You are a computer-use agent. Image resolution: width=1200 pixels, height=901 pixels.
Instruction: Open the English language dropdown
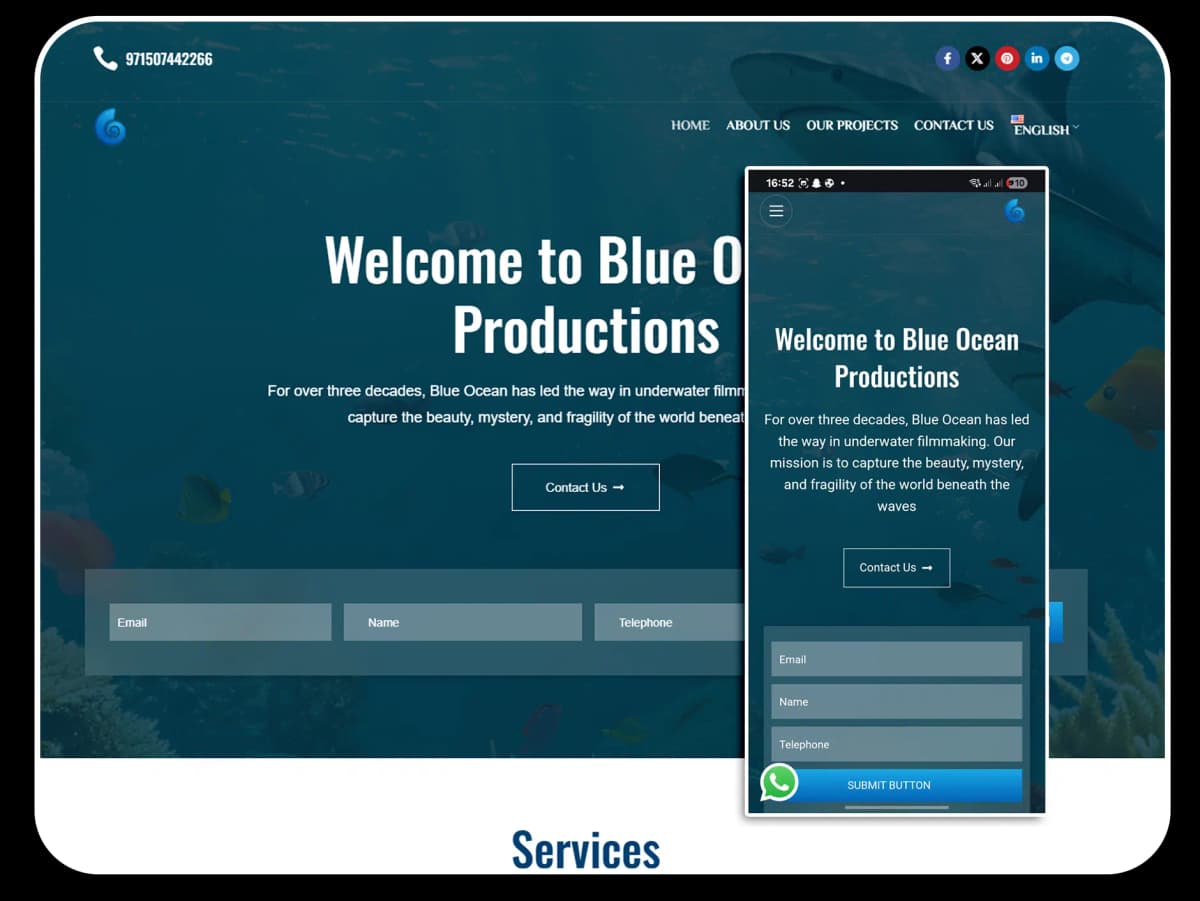tap(1044, 128)
